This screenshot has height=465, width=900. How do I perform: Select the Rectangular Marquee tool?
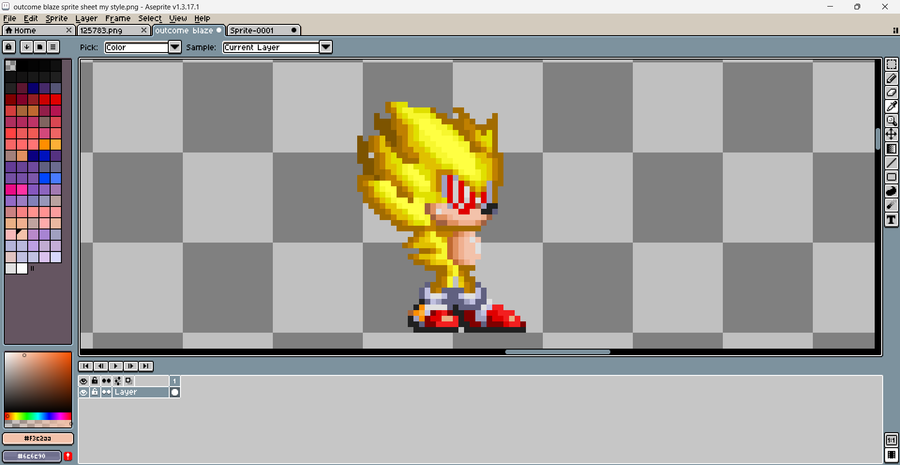891,64
